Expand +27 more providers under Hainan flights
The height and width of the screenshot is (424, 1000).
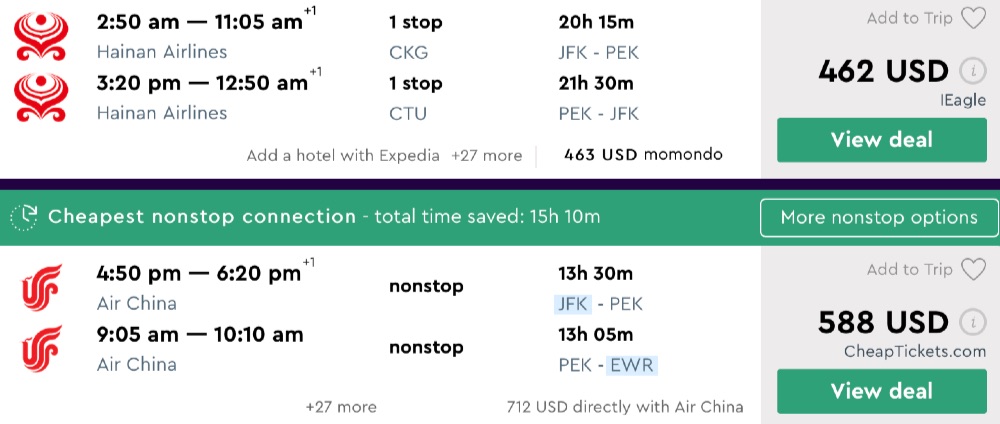[x=486, y=155]
